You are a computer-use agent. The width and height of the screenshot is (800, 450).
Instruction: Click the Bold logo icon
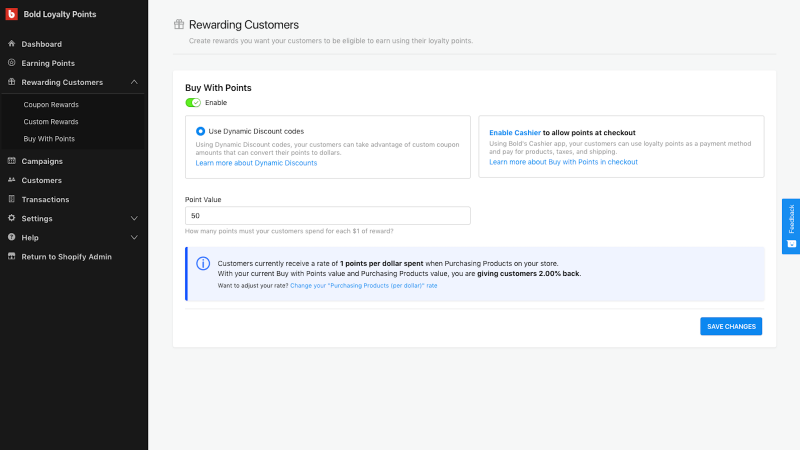[x=11, y=14]
